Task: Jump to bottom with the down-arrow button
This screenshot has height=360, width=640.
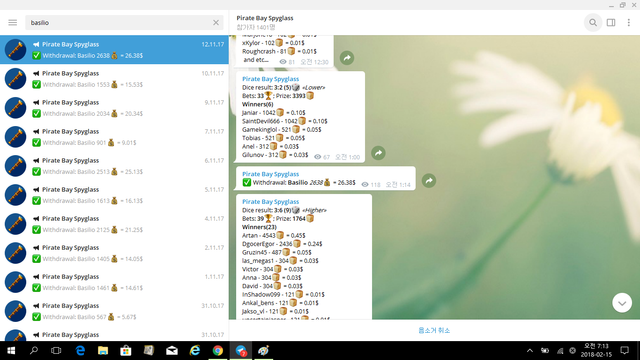Action: click(622, 303)
